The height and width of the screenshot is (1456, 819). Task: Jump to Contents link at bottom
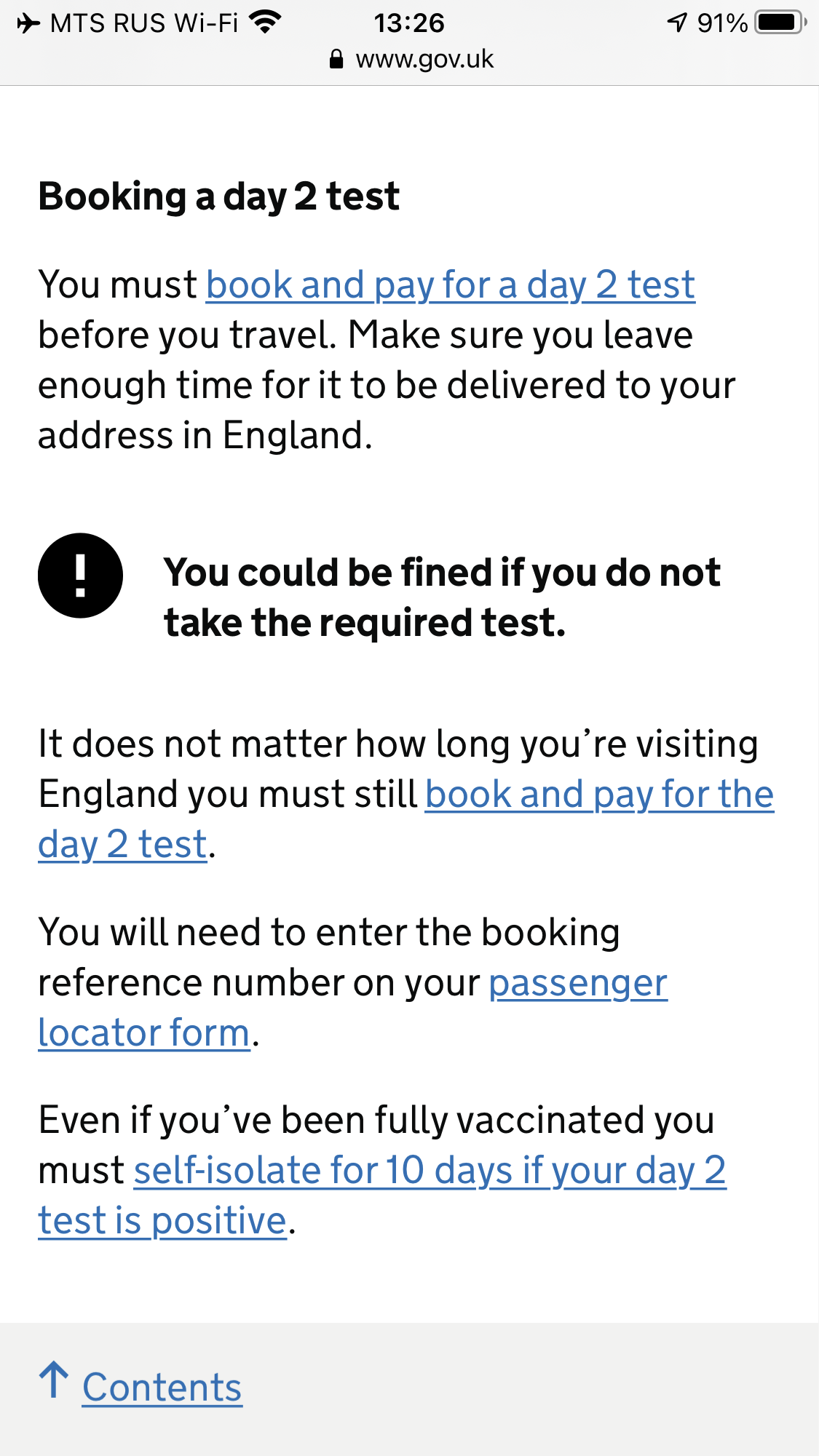click(162, 1388)
